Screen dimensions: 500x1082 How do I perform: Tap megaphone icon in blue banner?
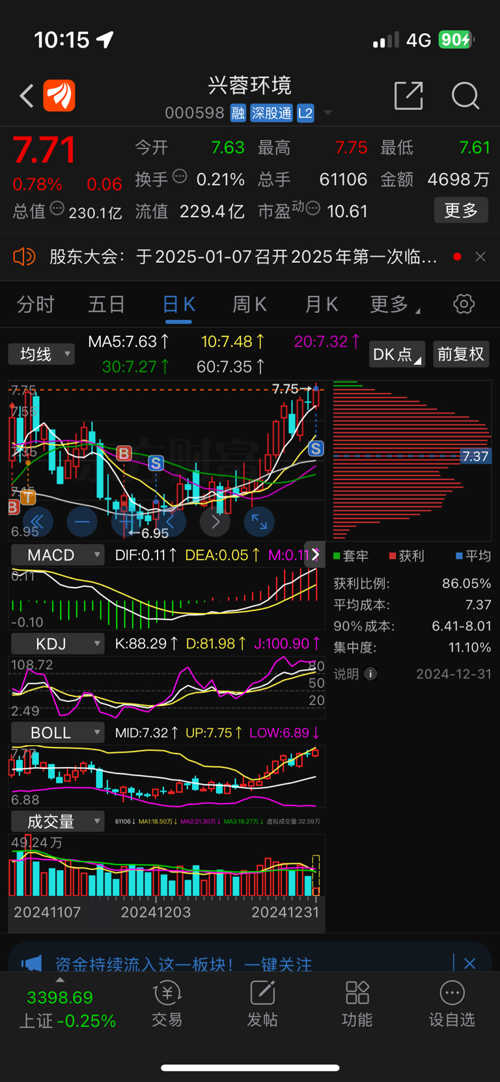pos(32,963)
